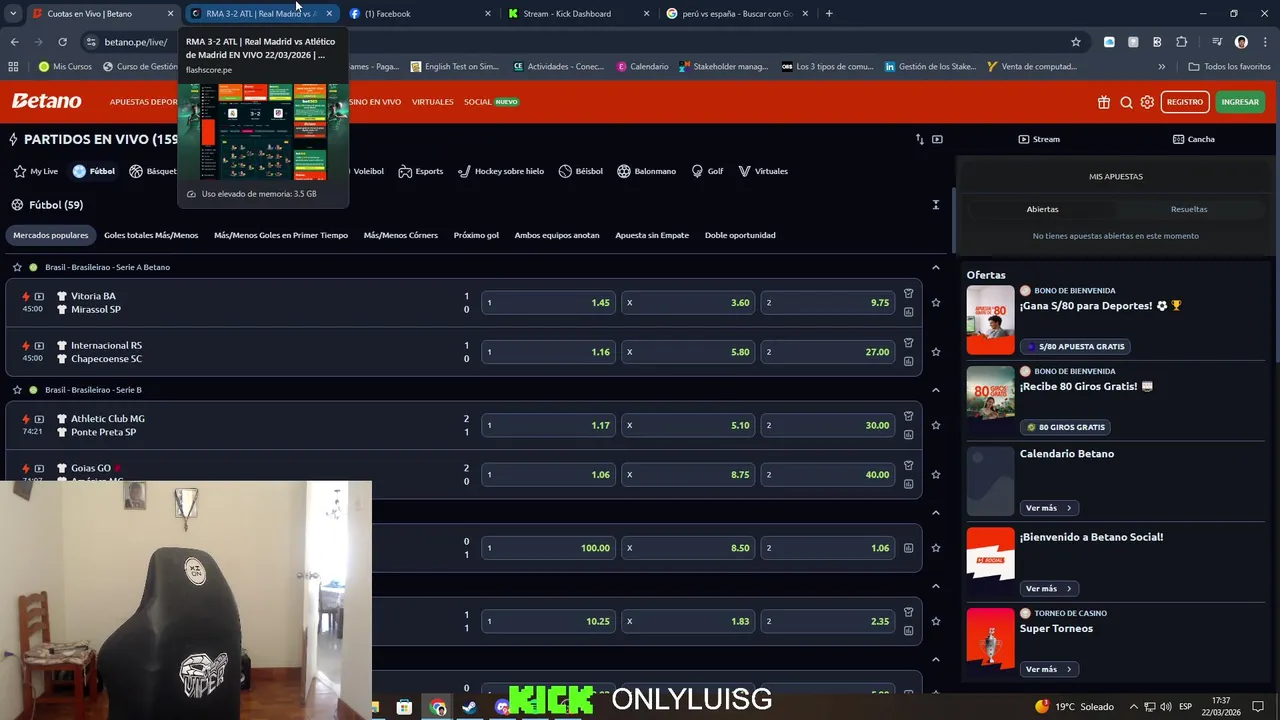The height and width of the screenshot is (720, 1280).
Task: Open the Virtuales link in top navigation
Action: coord(432,102)
